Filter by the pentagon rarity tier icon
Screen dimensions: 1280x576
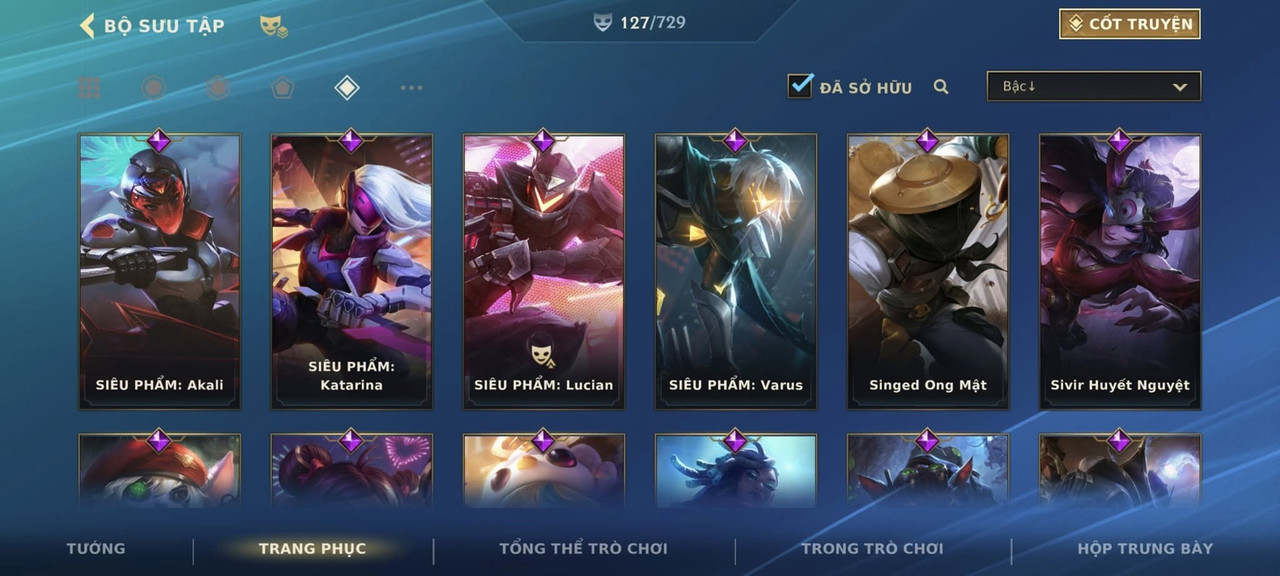click(282, 88)
